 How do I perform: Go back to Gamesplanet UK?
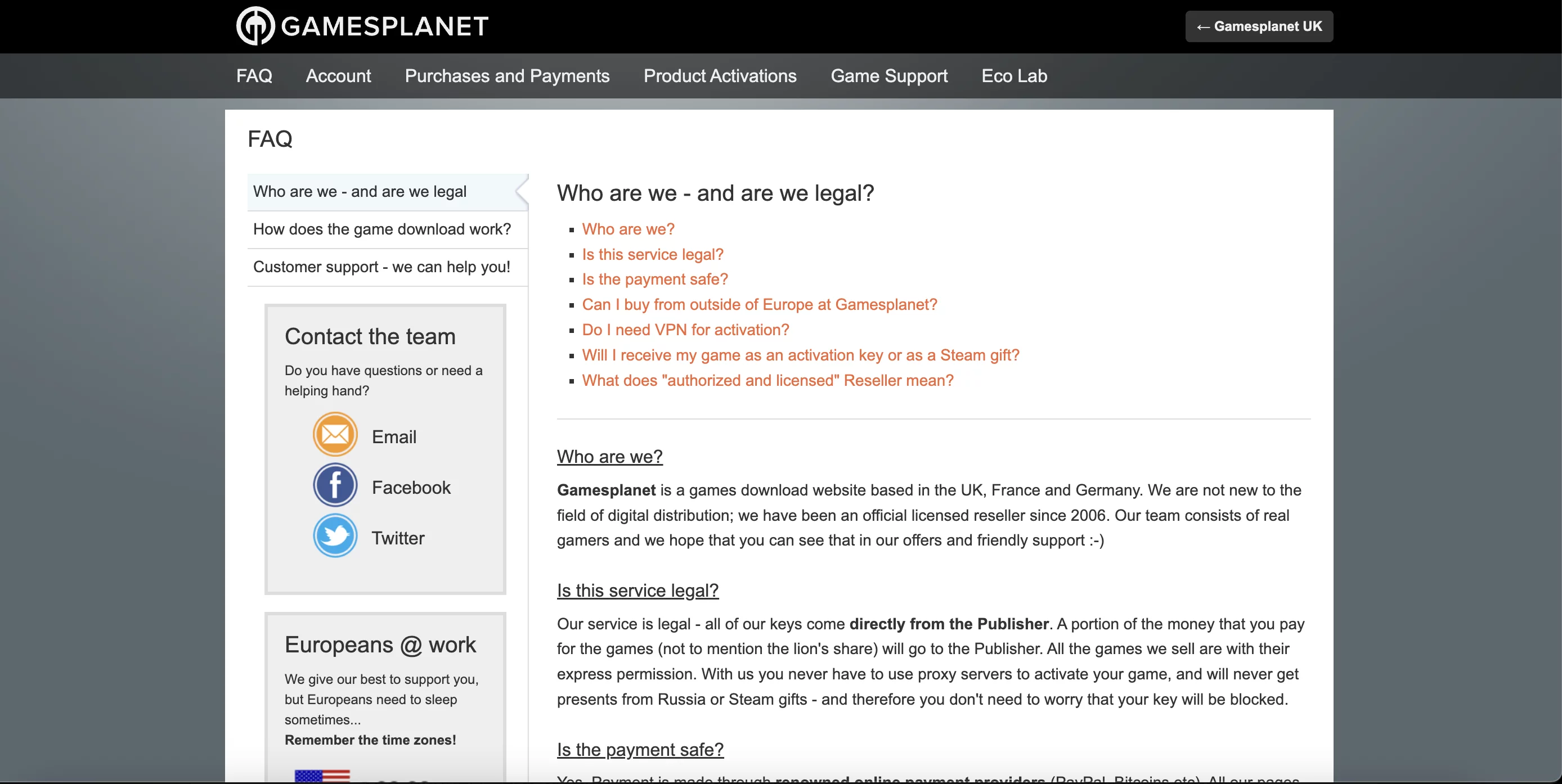[1259, 26]
